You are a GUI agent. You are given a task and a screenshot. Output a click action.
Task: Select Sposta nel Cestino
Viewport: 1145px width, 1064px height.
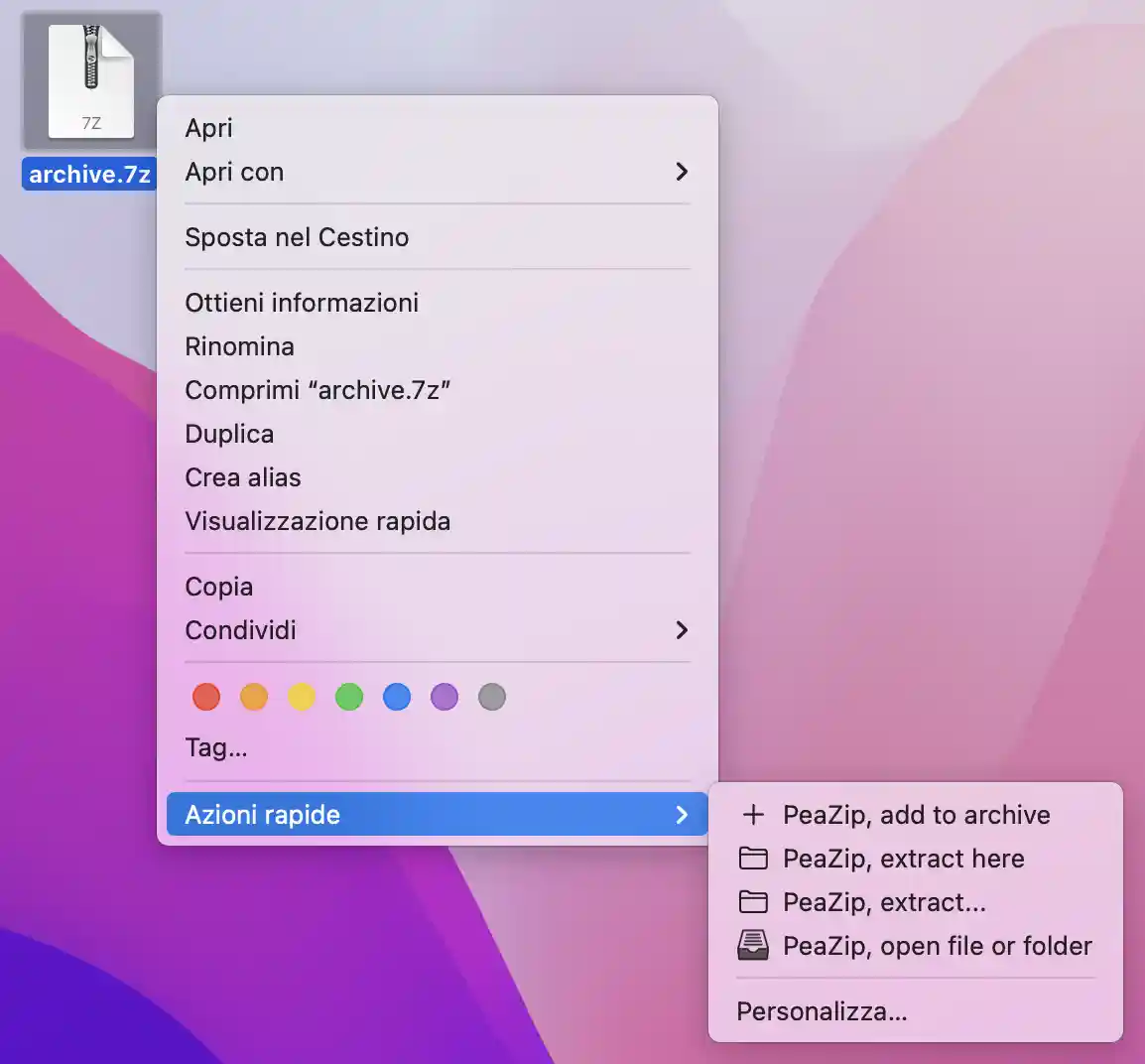[x=297, y=237]
